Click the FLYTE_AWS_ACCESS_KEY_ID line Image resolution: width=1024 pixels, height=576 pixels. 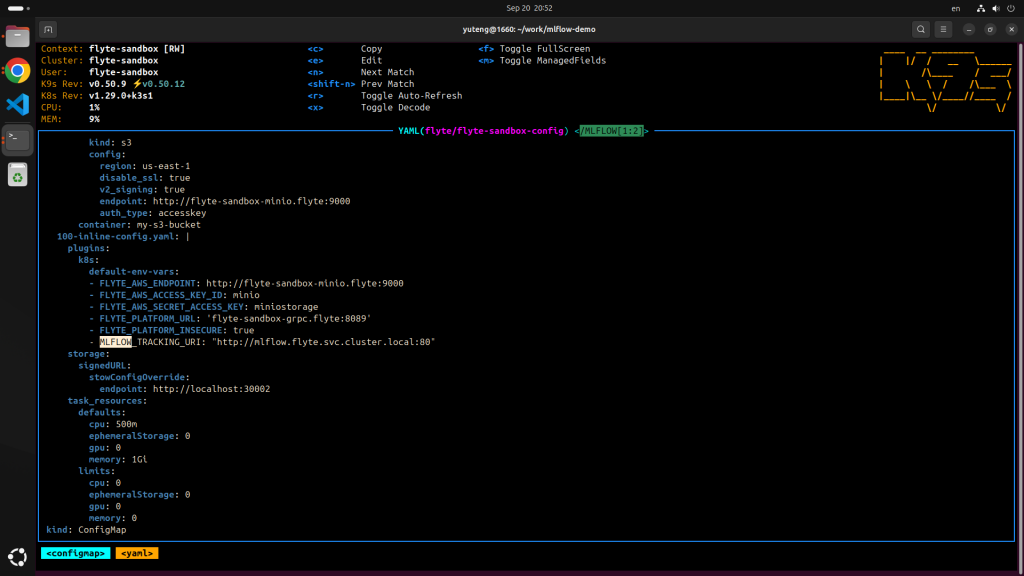point(174,296)
